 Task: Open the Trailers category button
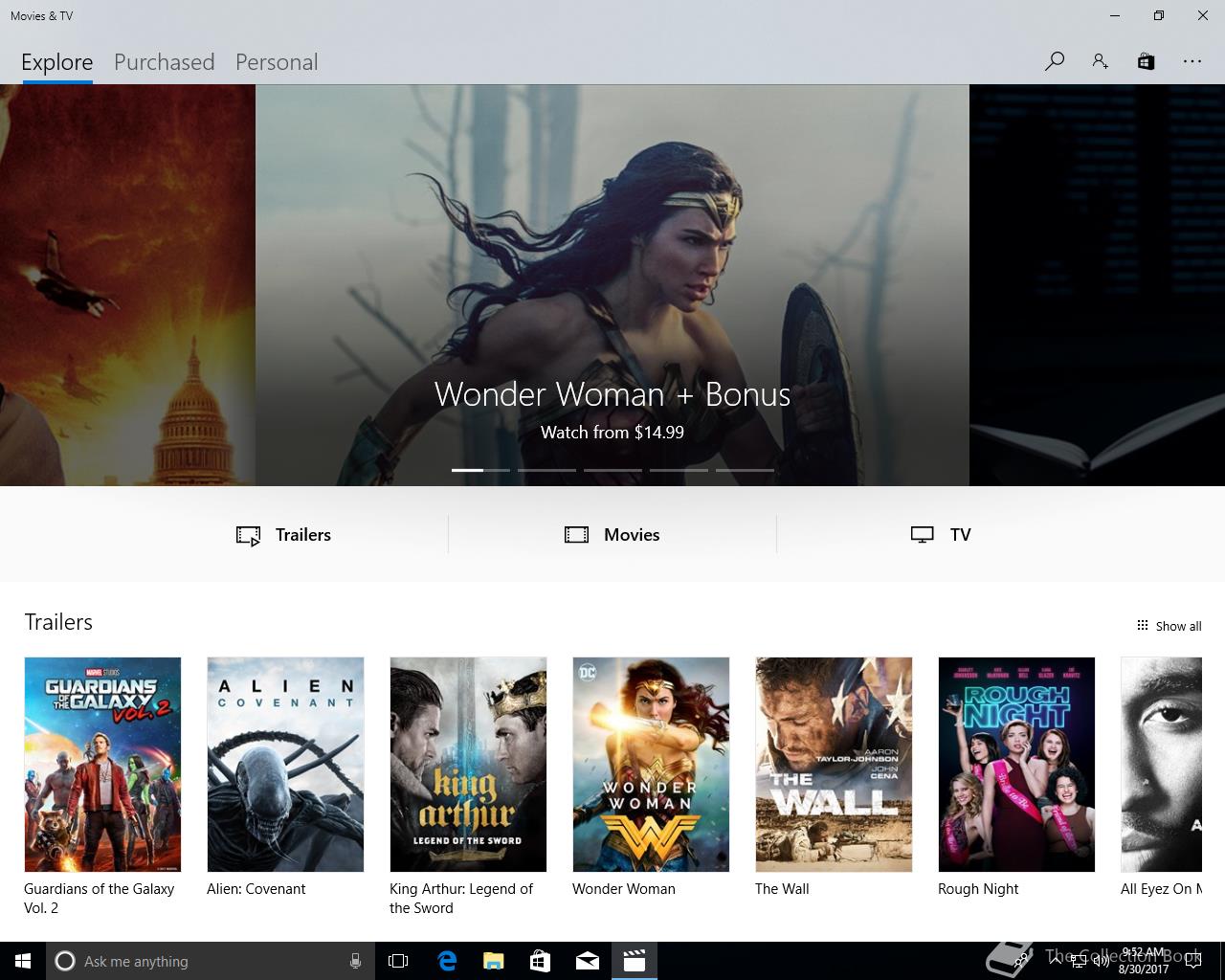(x=284, y=535)
